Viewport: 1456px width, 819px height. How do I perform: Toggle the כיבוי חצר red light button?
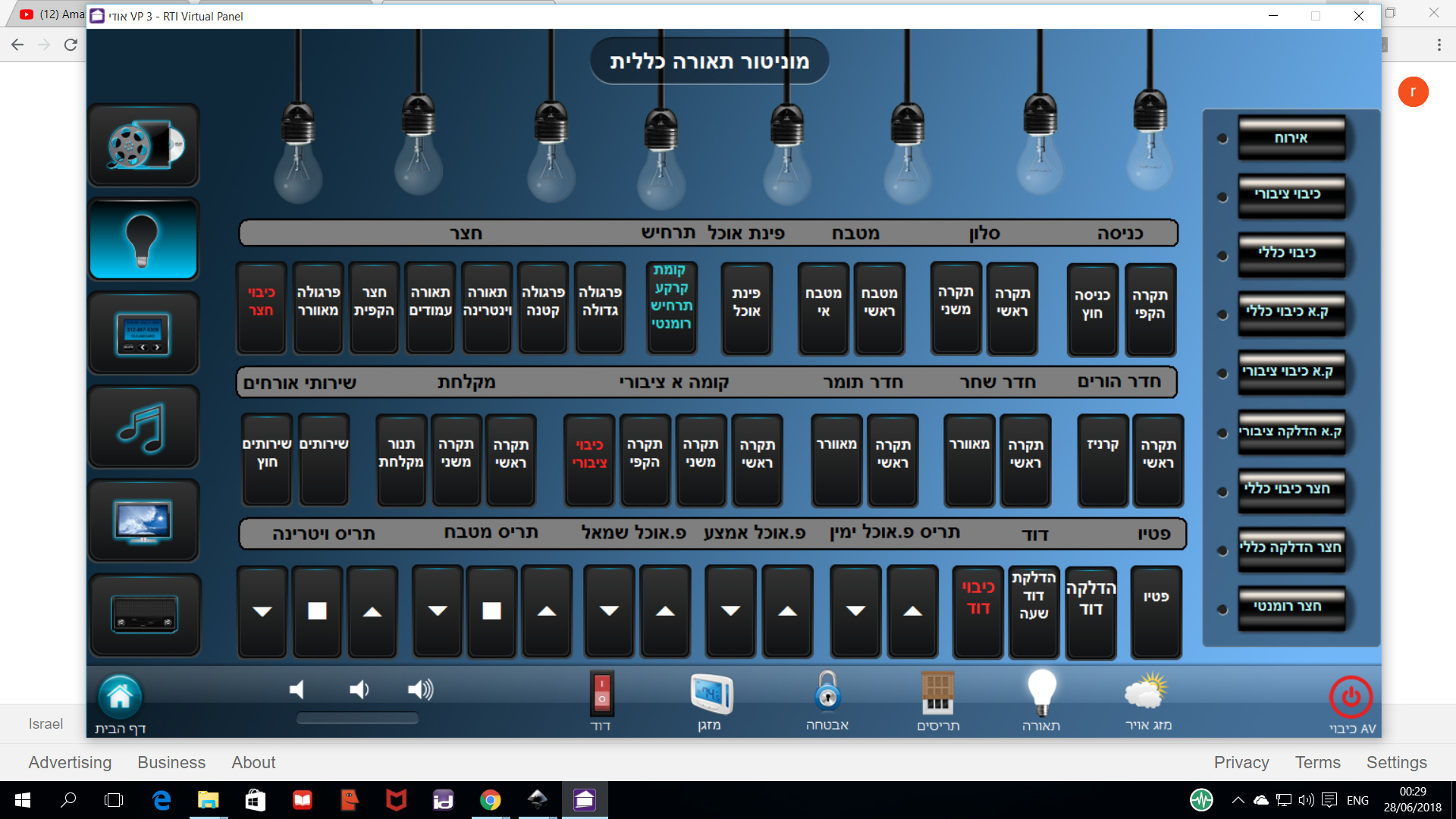point(261,308)
